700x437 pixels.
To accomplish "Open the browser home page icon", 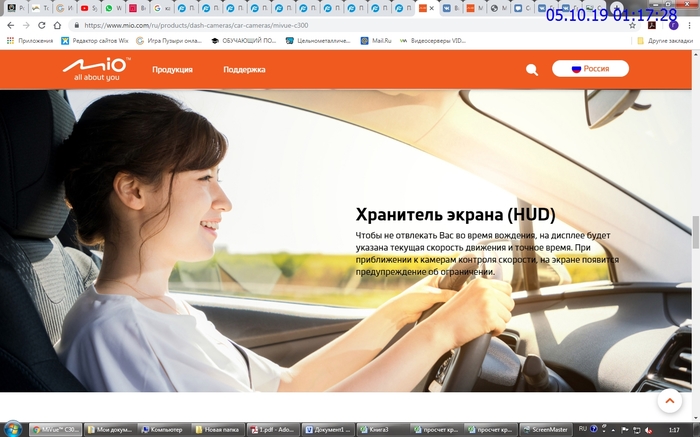I will [x=58, y=25].
